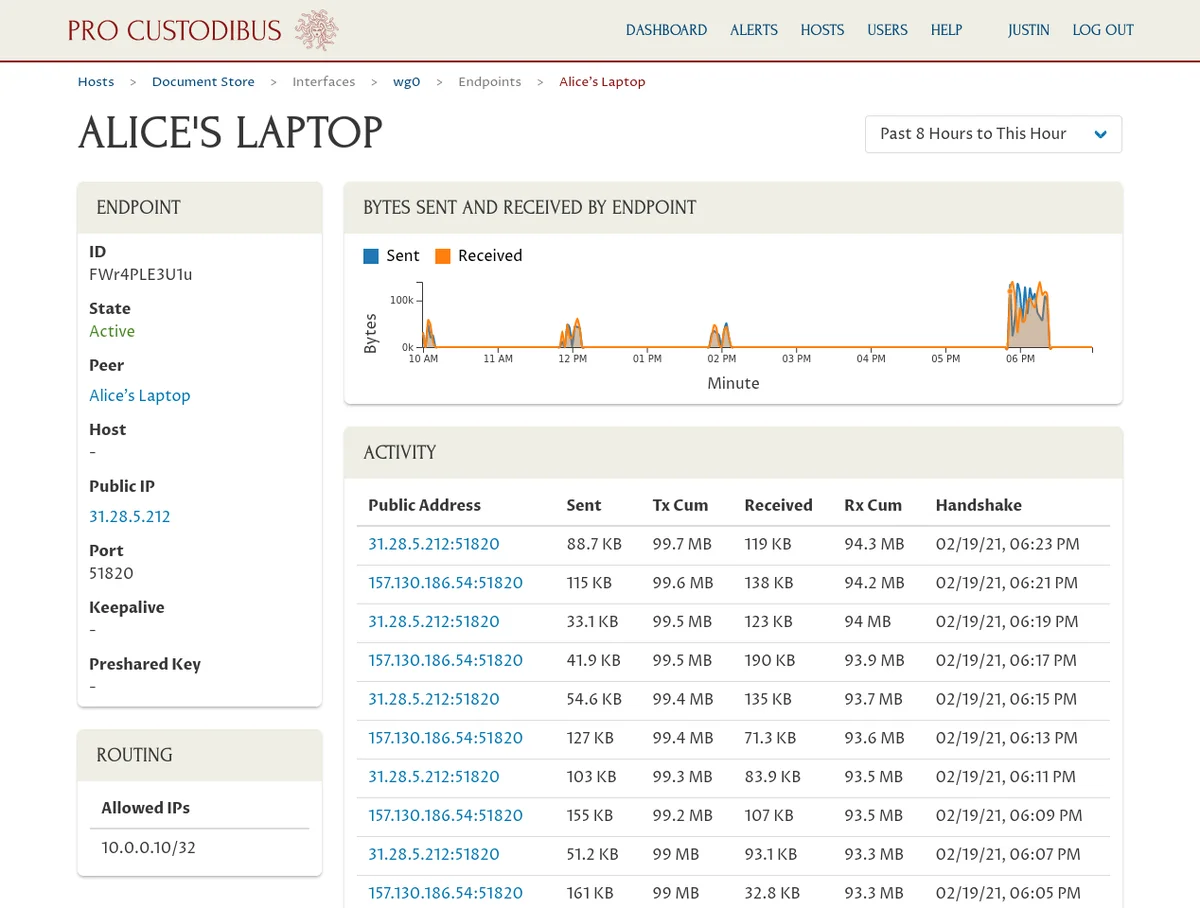Toggle the blue Sent legend swatch
Viewport: 1200px width, 908px height.
click(371, 256)
